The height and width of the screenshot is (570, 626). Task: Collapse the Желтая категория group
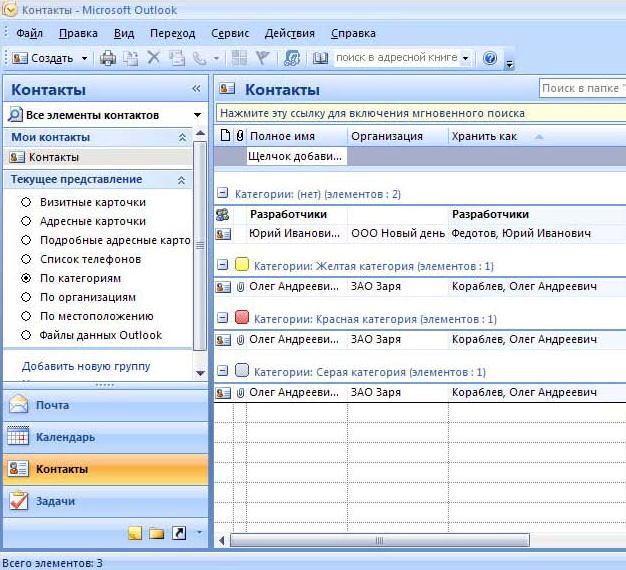pyautogui.click(x=222, y=264)
